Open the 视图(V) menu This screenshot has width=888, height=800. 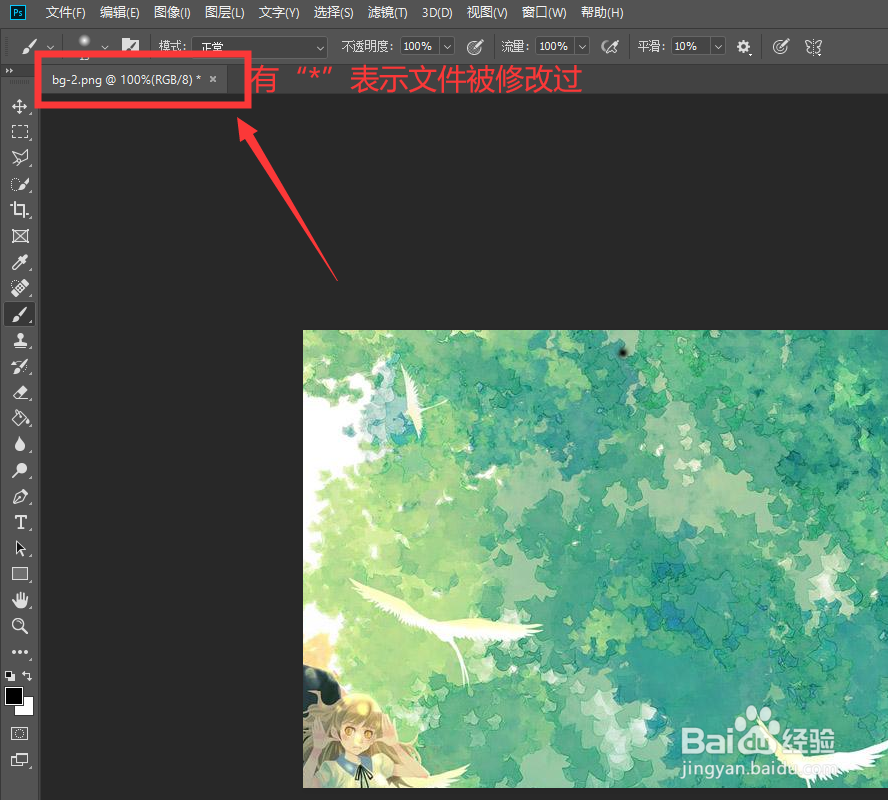(x=487, y=12)
